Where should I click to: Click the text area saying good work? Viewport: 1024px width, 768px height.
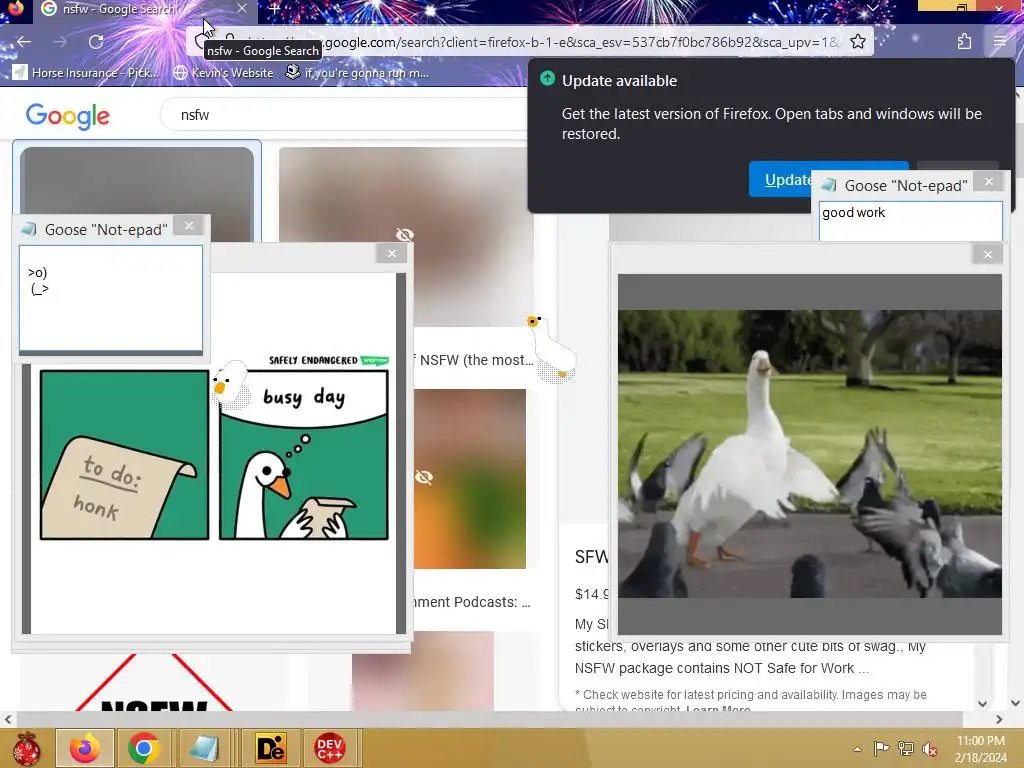pyautogui.click(x=910, y=221)
